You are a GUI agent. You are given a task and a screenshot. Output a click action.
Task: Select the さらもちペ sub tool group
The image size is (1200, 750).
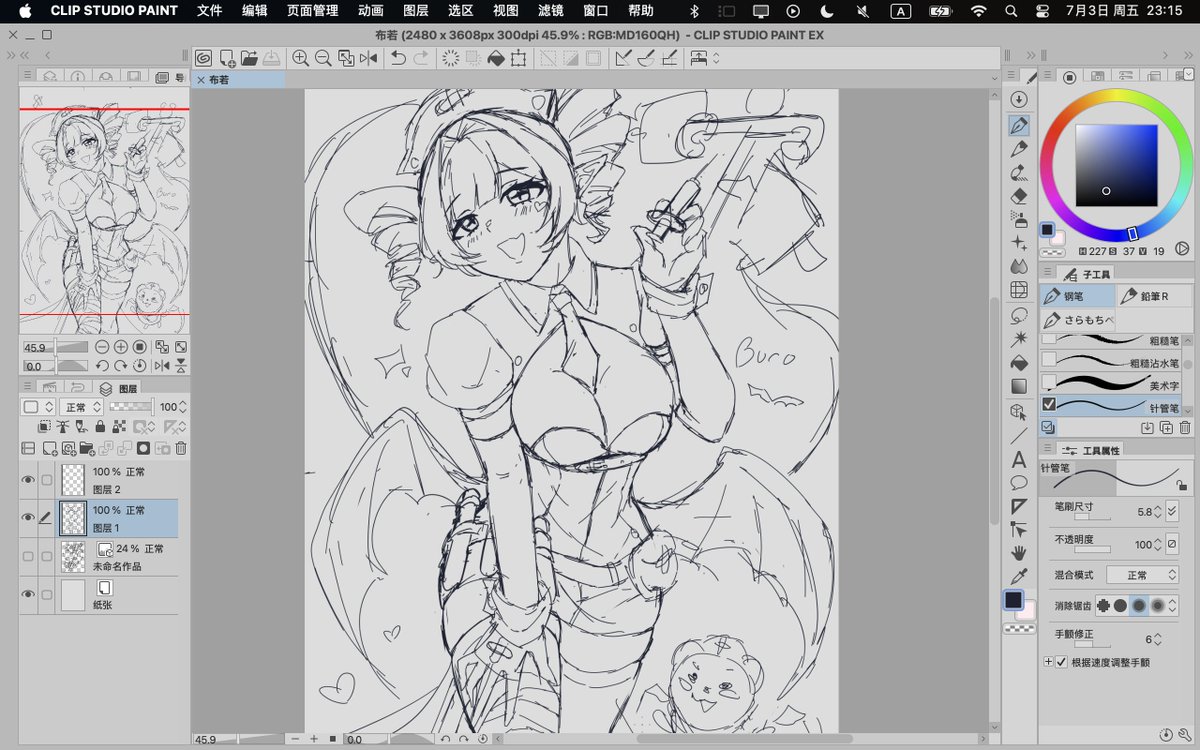[1077, 320]
